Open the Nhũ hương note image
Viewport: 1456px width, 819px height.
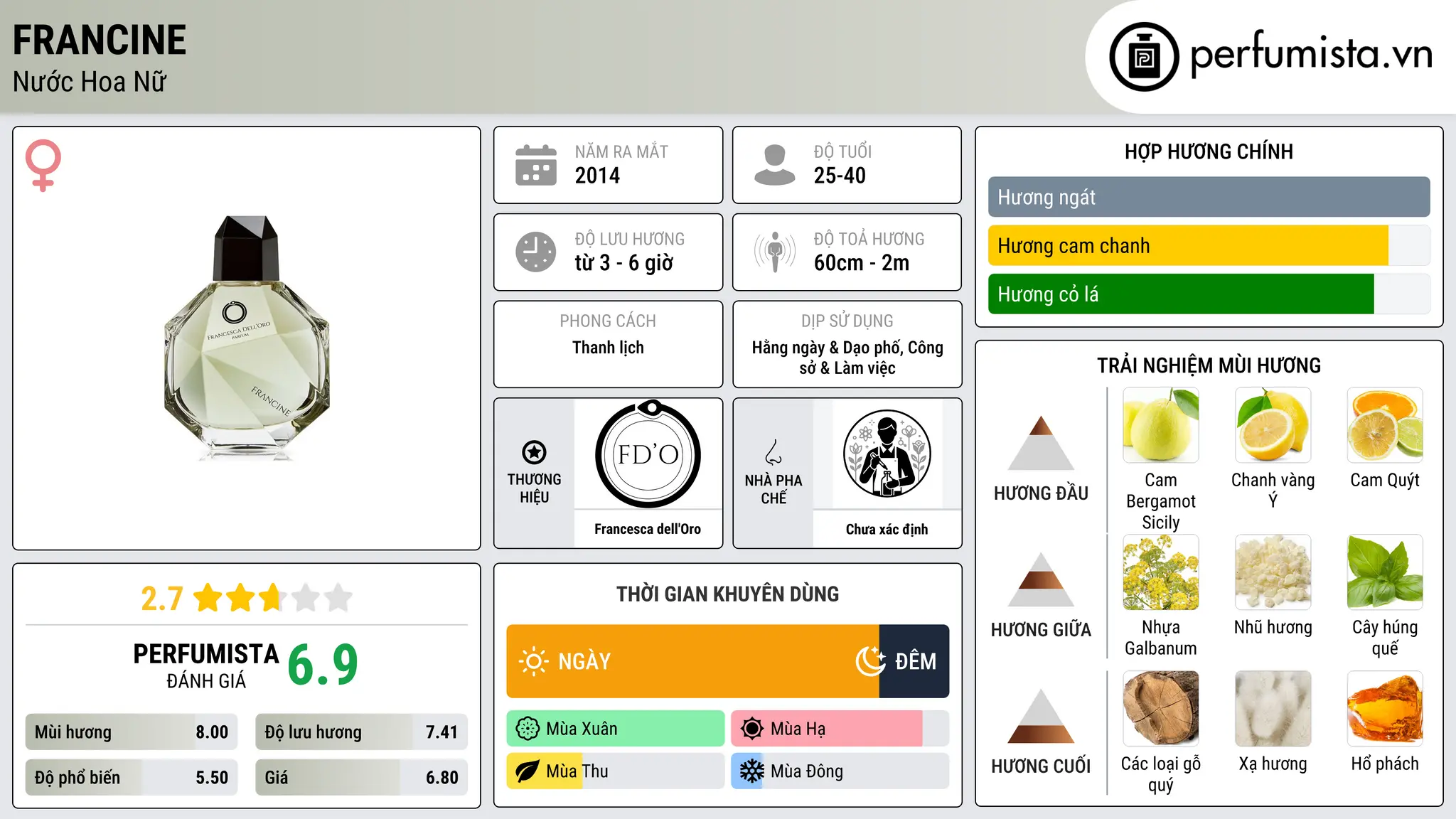pos(1273,572)
